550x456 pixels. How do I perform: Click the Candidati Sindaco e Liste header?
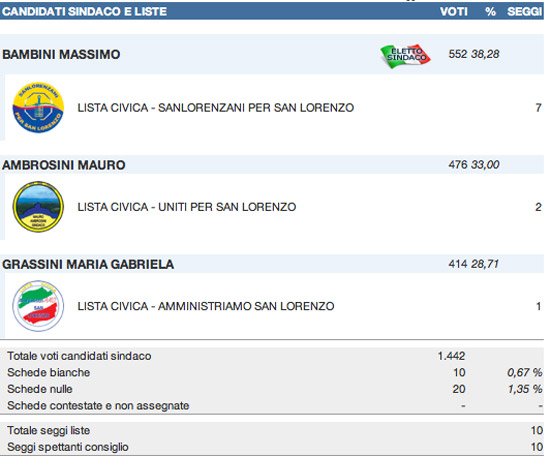pyautogui.click(x=84, y=12)
